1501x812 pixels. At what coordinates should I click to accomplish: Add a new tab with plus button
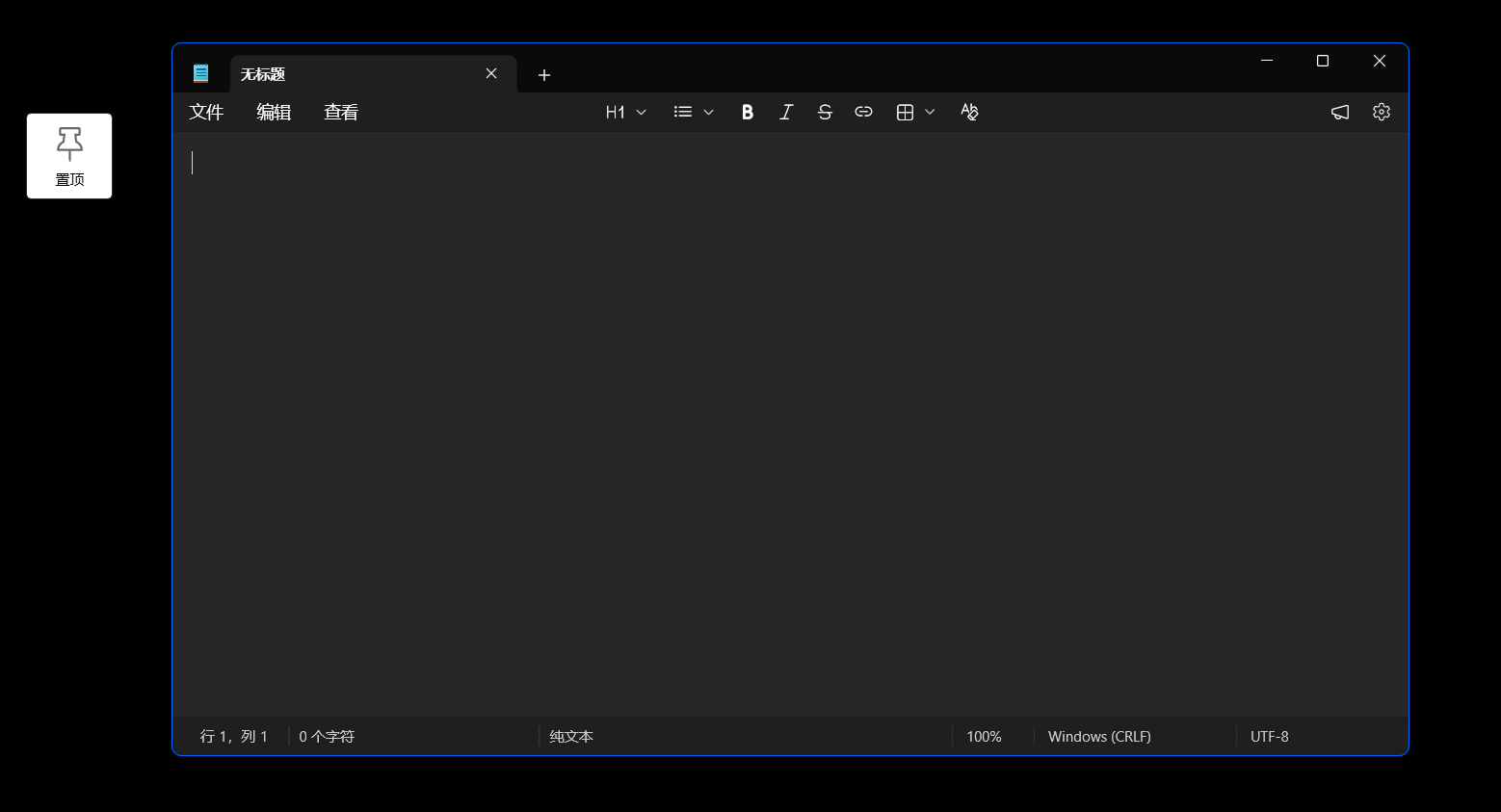(x=544, y=75)
